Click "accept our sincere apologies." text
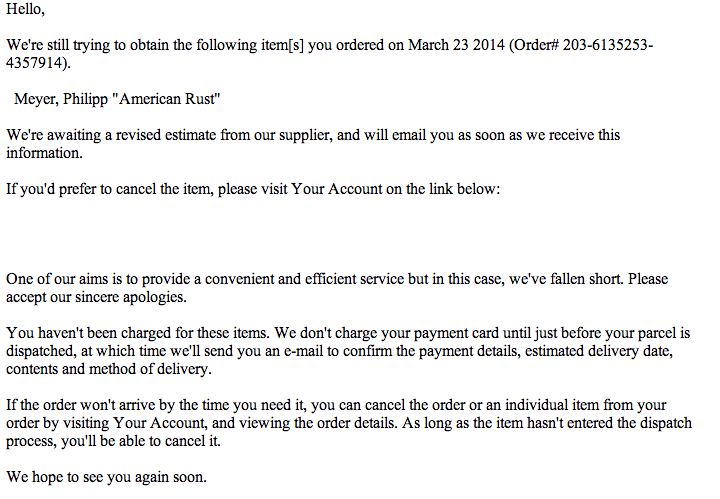This screenshot has width=720, height=499. 96,297
